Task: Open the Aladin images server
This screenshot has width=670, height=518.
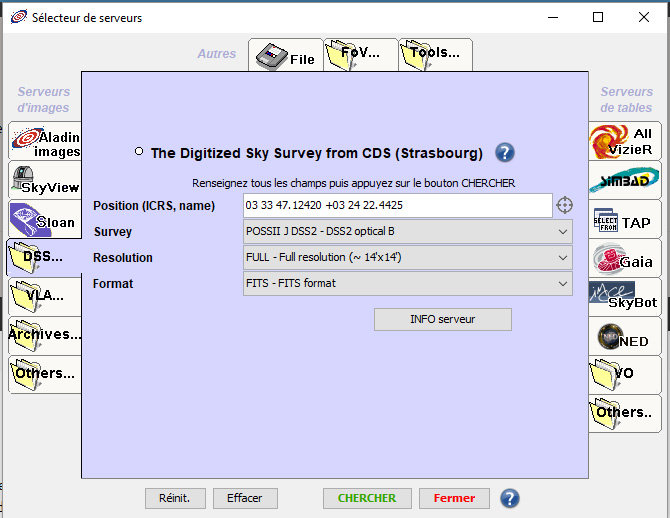Action: (45, 141)
